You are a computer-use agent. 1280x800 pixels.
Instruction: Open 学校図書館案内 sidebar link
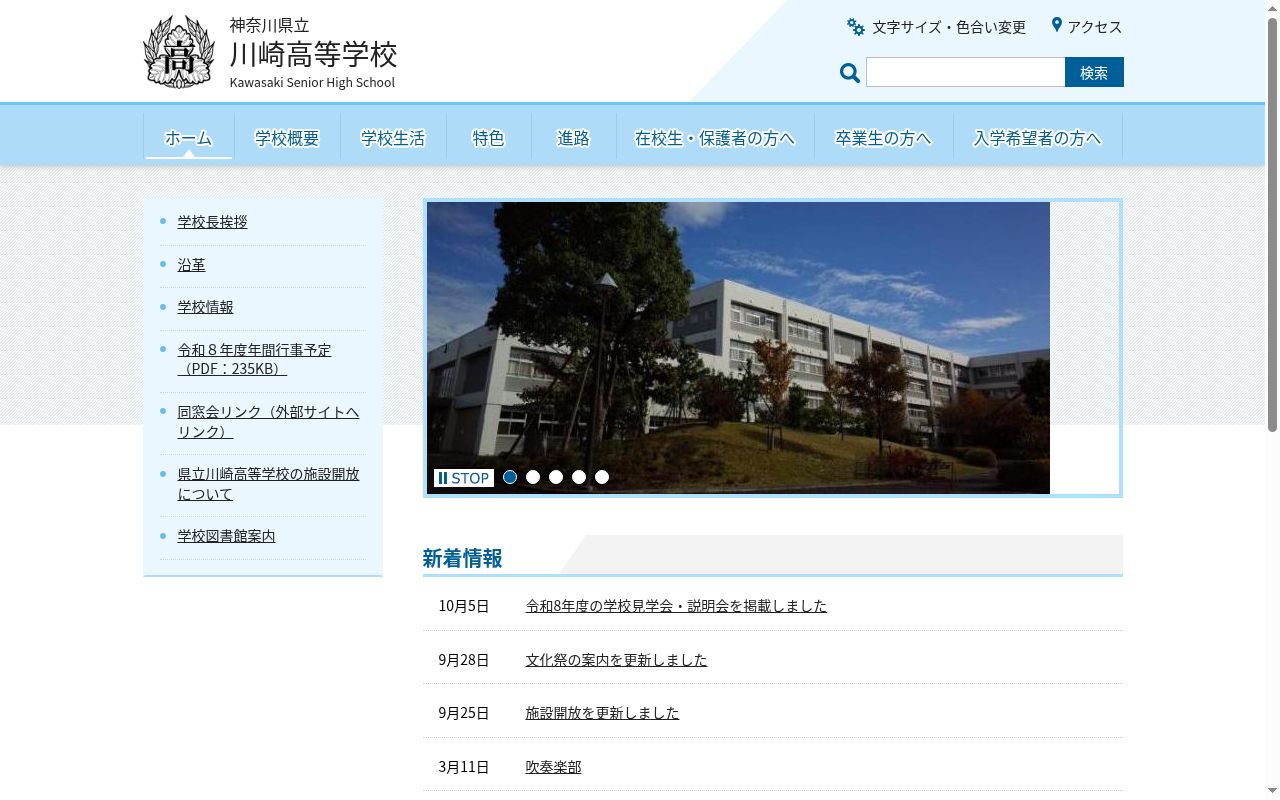[226, 536]
